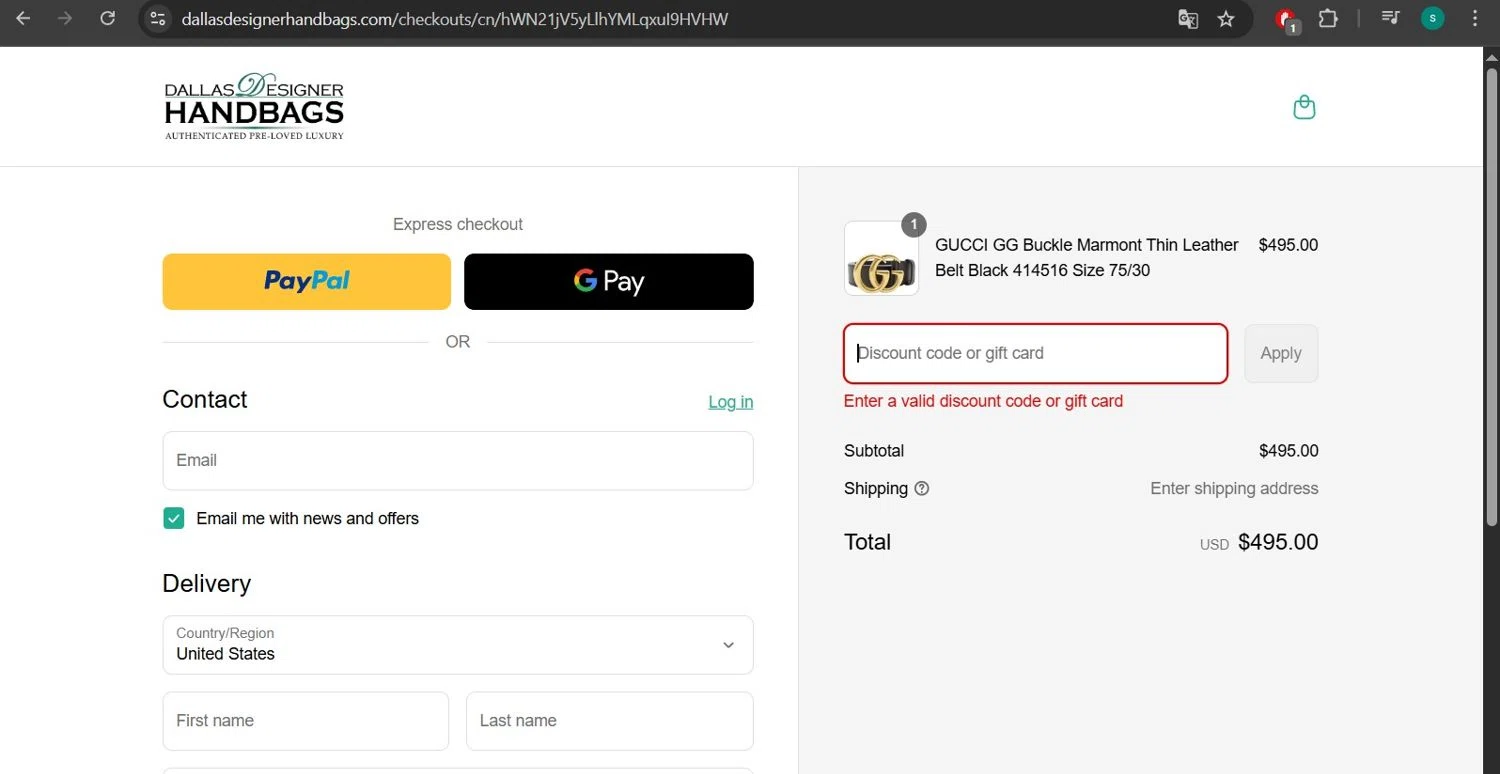Focus the First name field
The image size is (1500, 774).
tap(306, 721)
